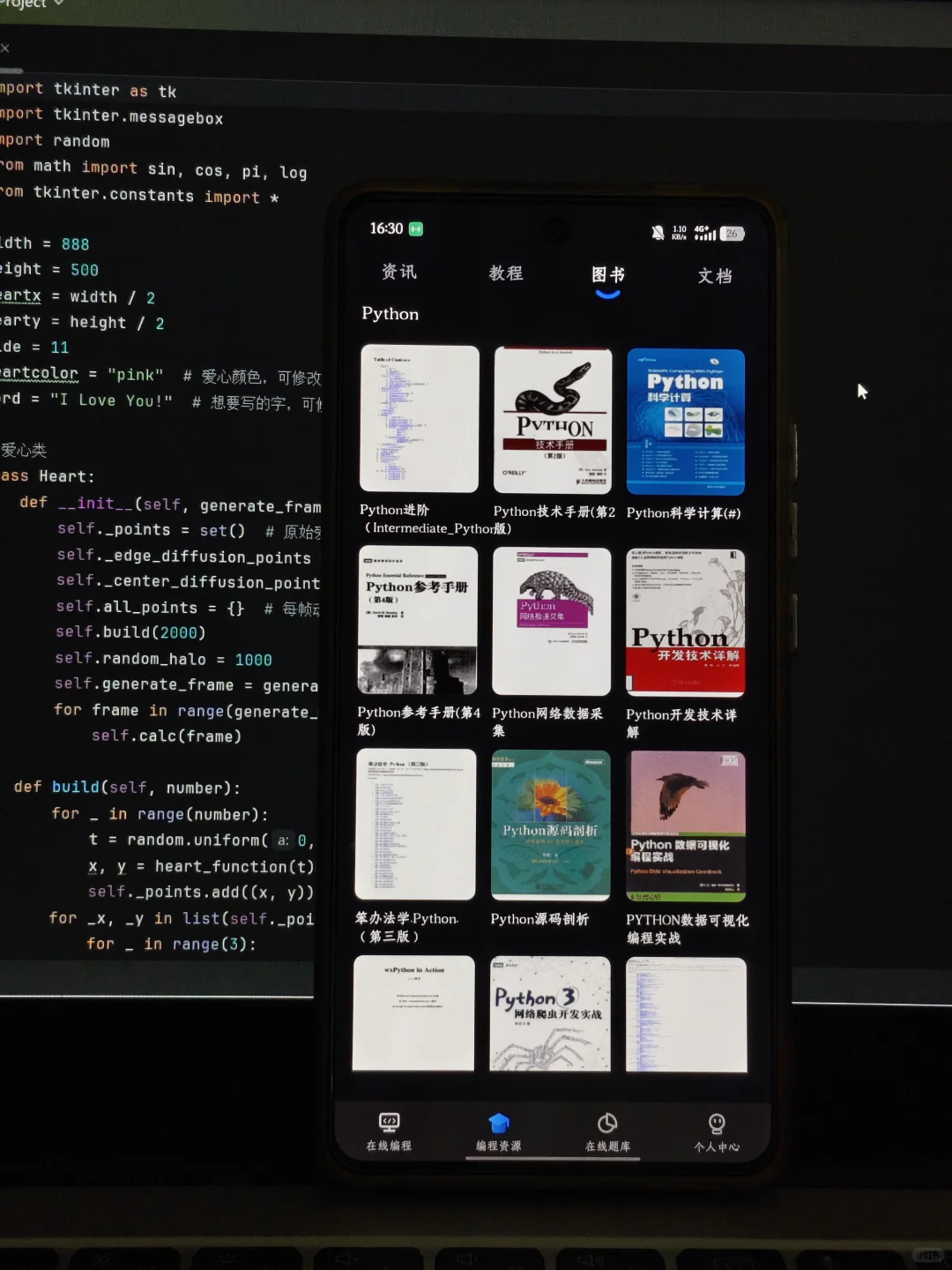Click the 'def __init__' line in editor
The height and width of the screenshot is (1270, 952).
(170, 504)
